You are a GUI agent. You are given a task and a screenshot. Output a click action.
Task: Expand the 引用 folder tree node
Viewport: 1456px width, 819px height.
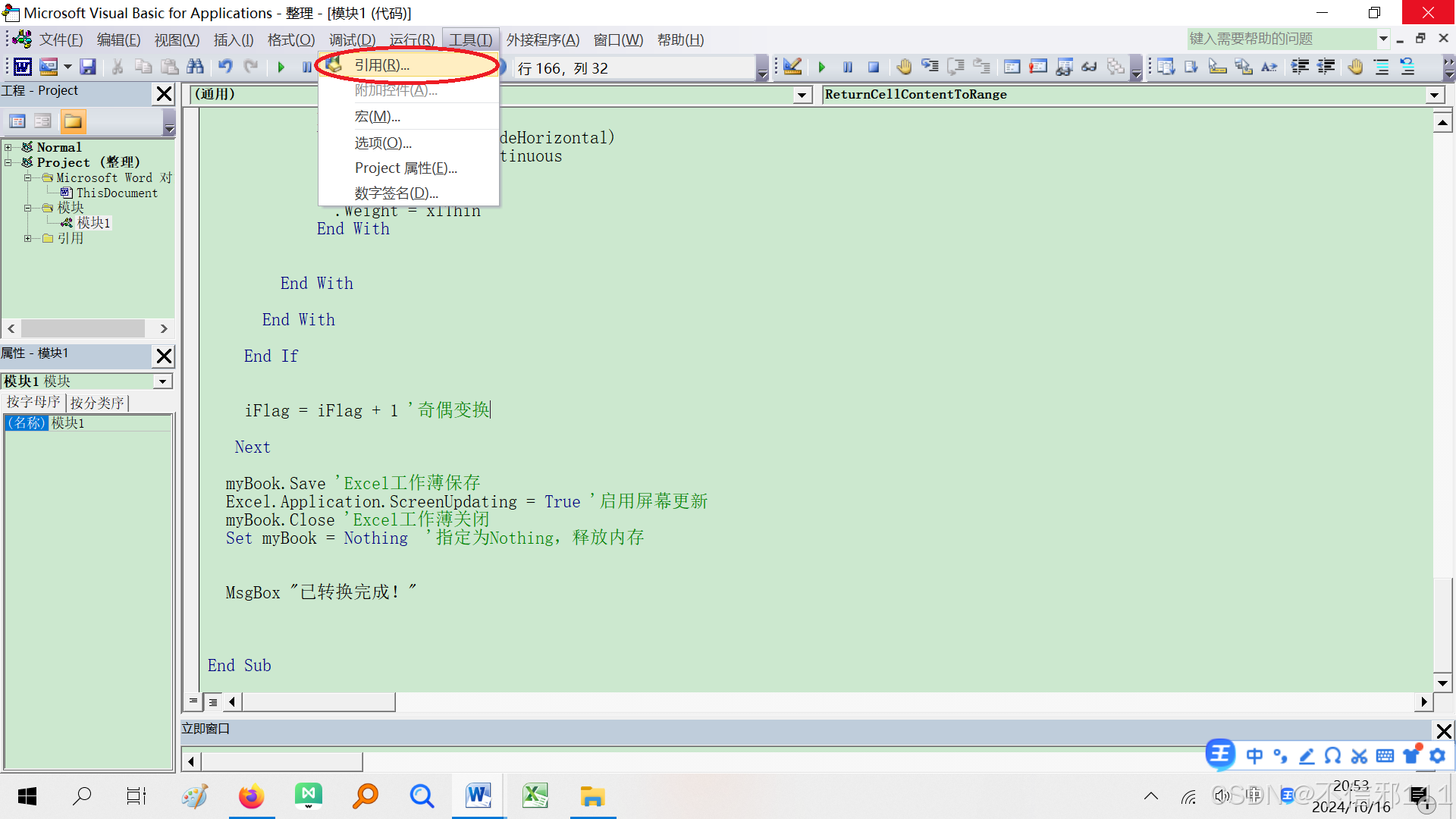tap(28, 238)
